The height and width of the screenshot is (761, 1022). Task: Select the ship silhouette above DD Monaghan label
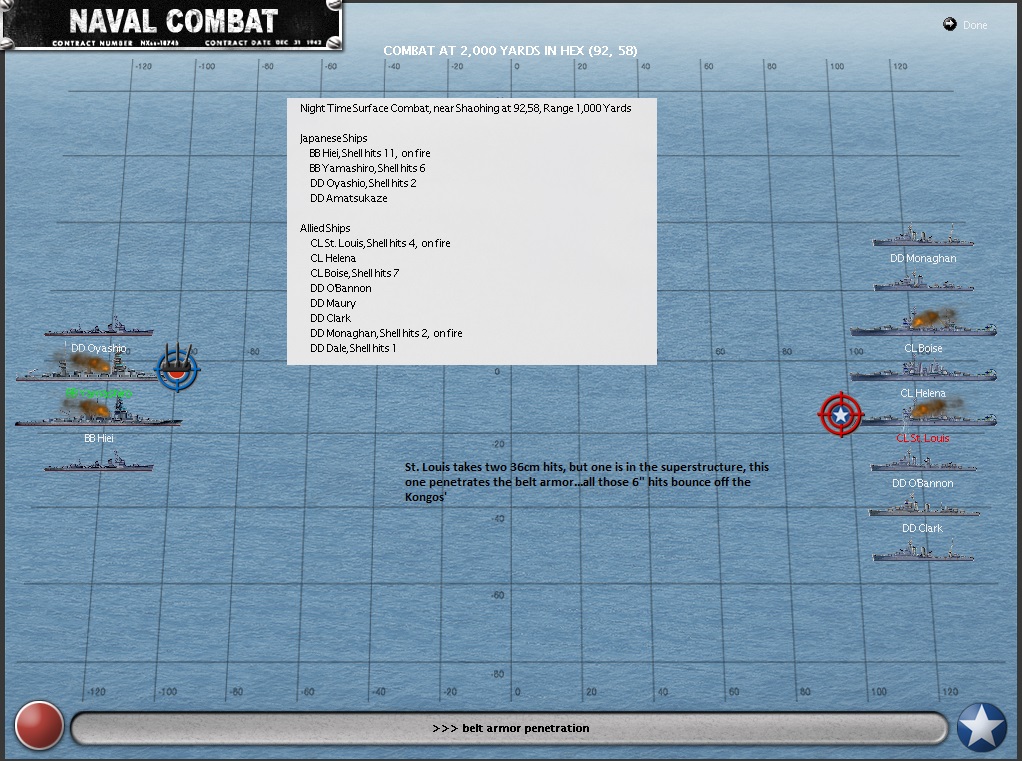pos(923,235)
